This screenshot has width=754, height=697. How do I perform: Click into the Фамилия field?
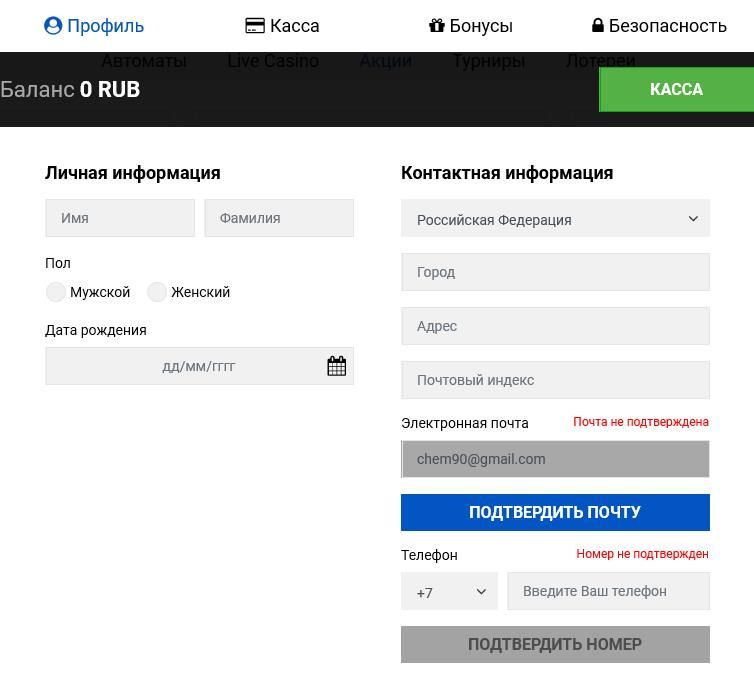click(279, 218)
